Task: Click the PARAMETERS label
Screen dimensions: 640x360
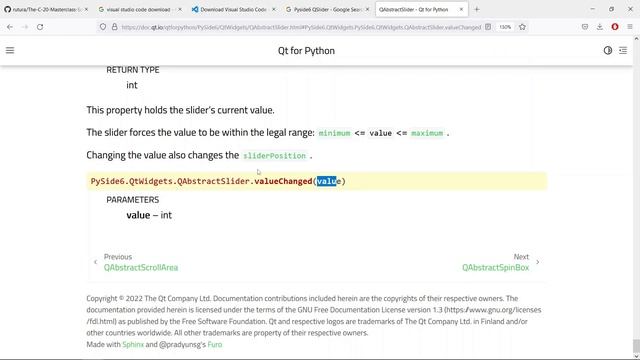Action: [x=133, y=200]
